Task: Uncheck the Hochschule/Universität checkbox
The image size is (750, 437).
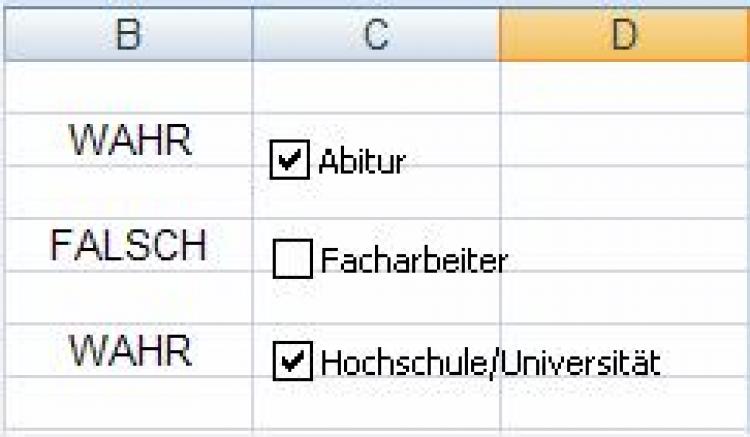Action: (x=291, y=361)
